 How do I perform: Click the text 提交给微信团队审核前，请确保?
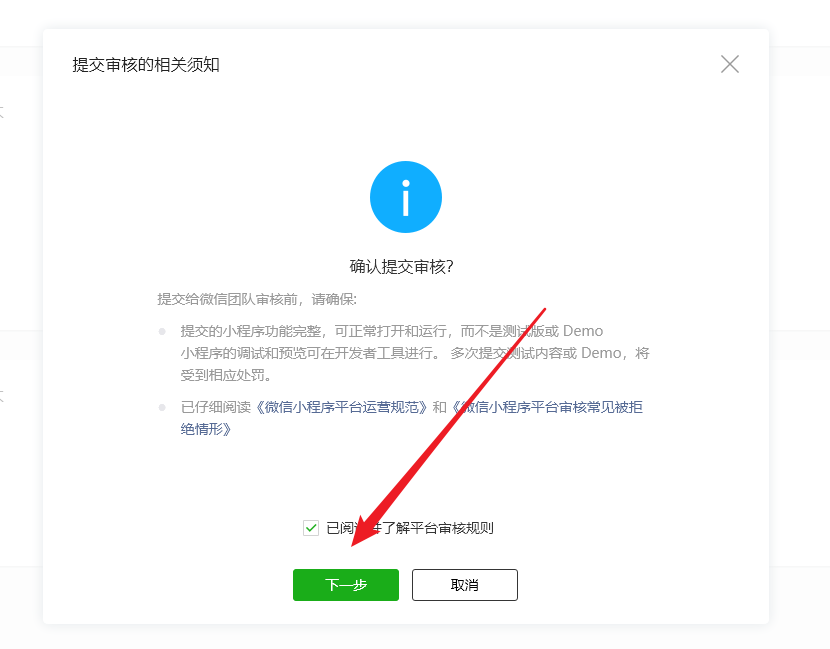click(256, 299)
